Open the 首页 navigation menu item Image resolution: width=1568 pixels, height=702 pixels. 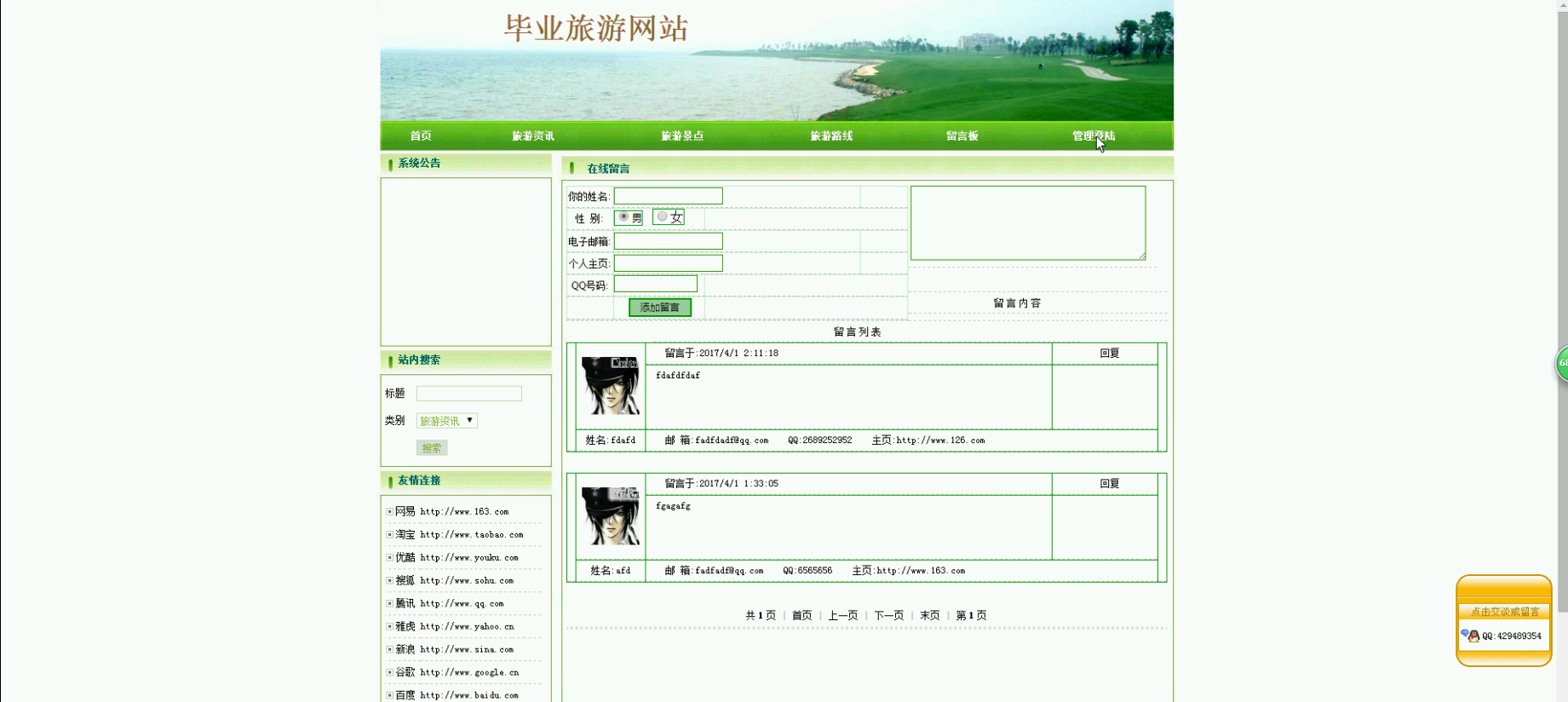click(421, 136)
